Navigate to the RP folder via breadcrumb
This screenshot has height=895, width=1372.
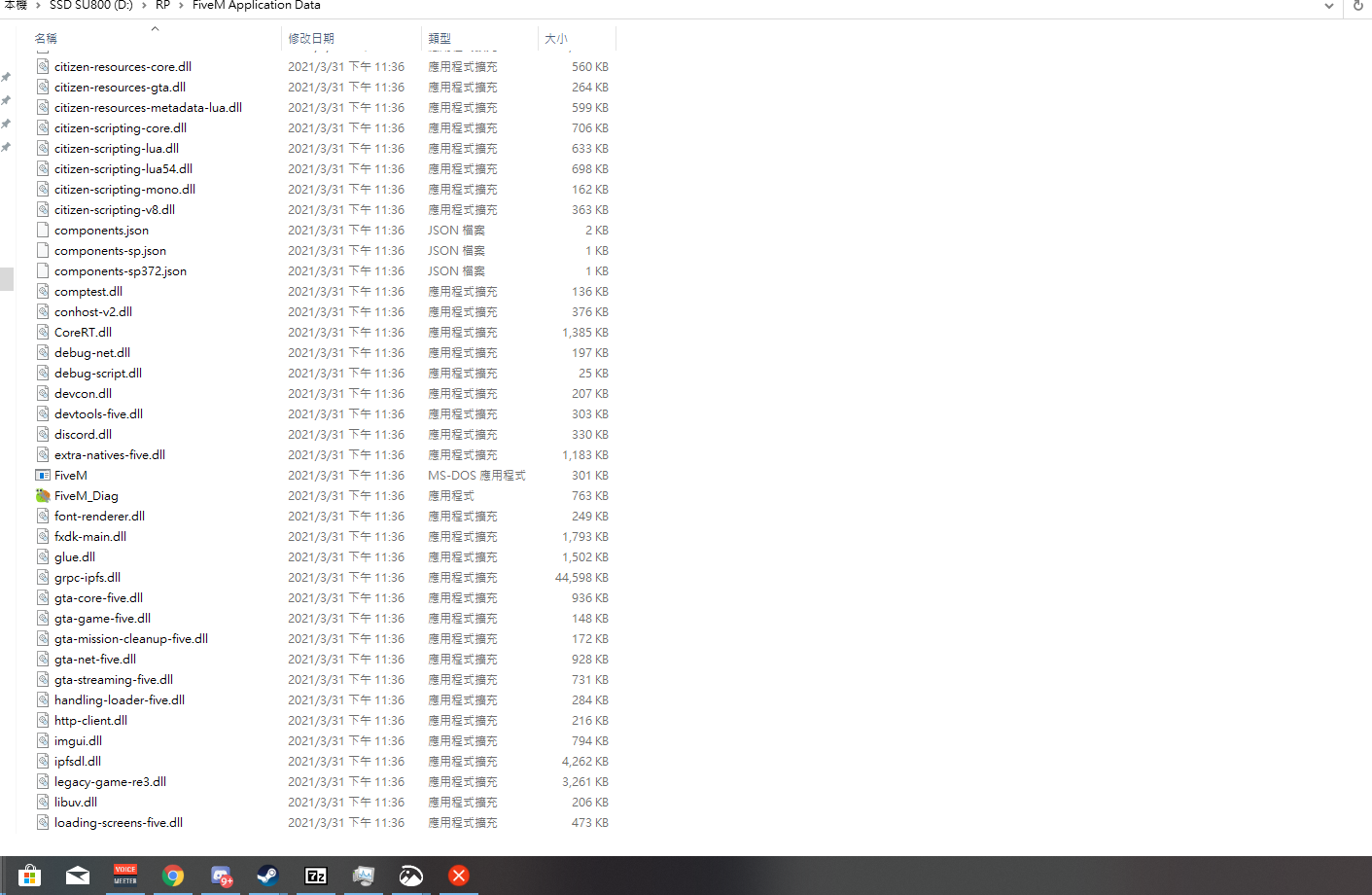coord(161,6)
